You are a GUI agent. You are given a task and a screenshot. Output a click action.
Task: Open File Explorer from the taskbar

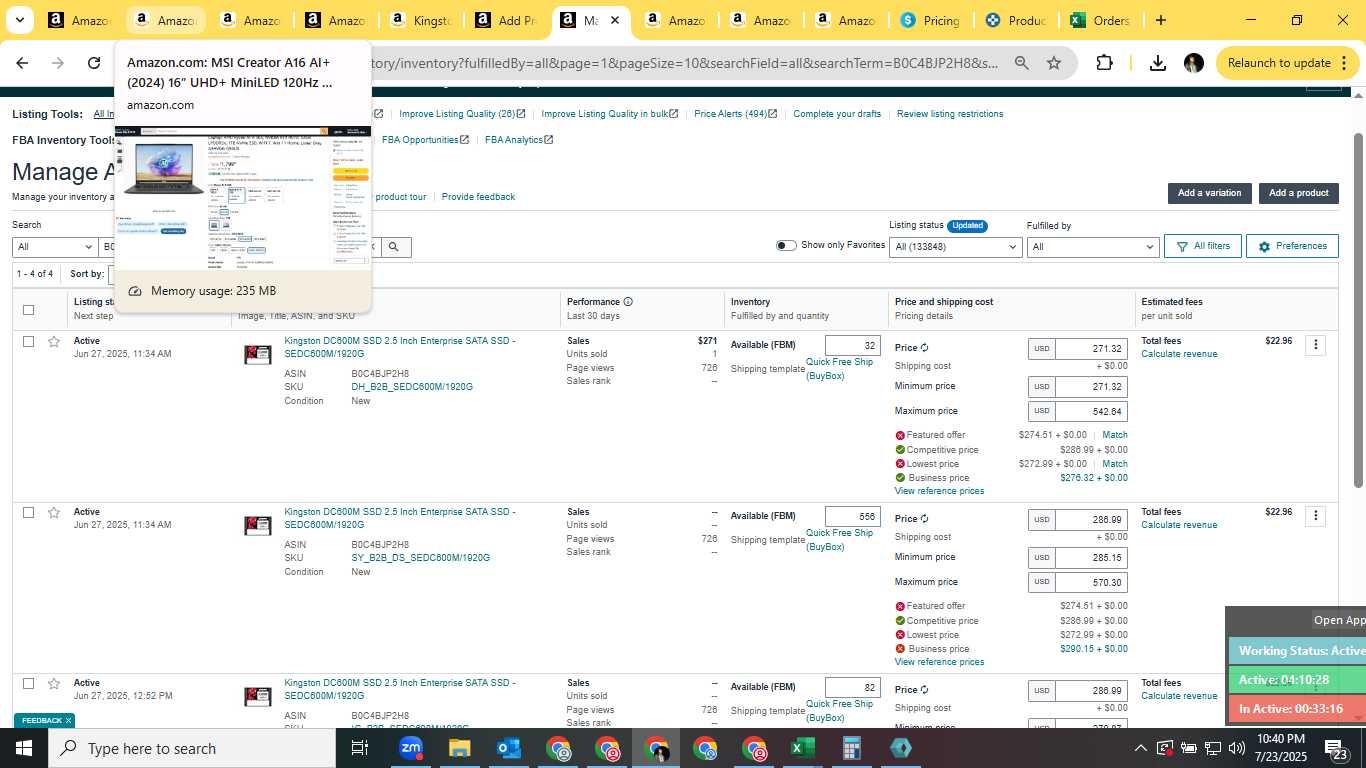pos(459,748)
